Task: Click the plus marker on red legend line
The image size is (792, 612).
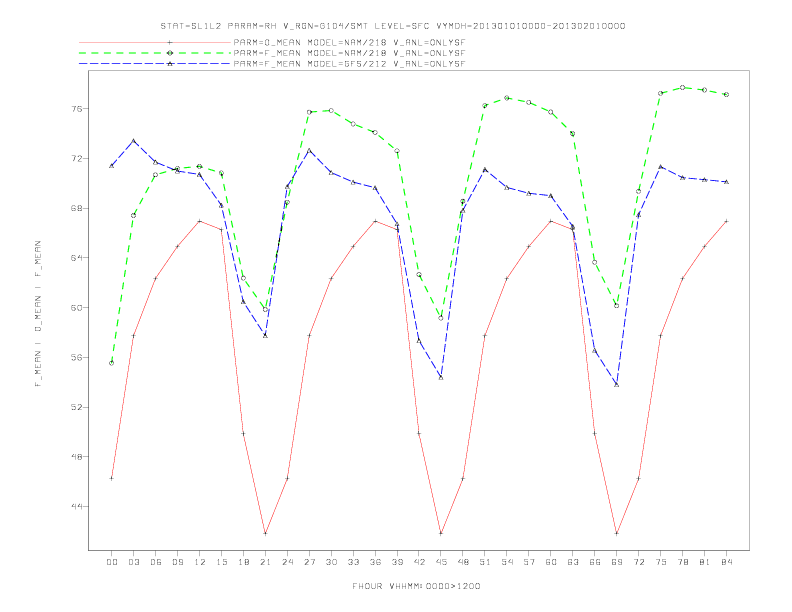Action: (x=170, y=42)
